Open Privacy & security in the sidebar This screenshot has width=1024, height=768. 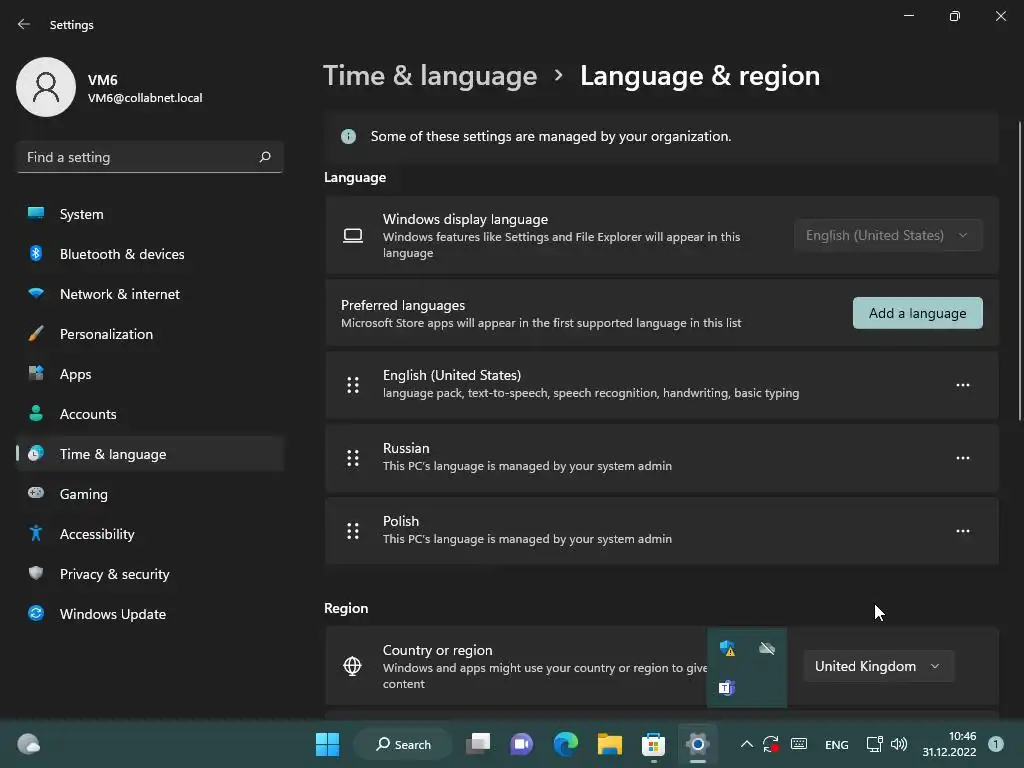150,574
